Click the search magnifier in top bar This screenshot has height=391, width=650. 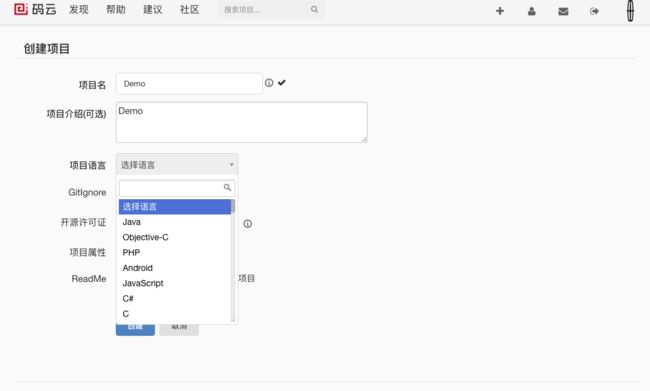(314, 9)
